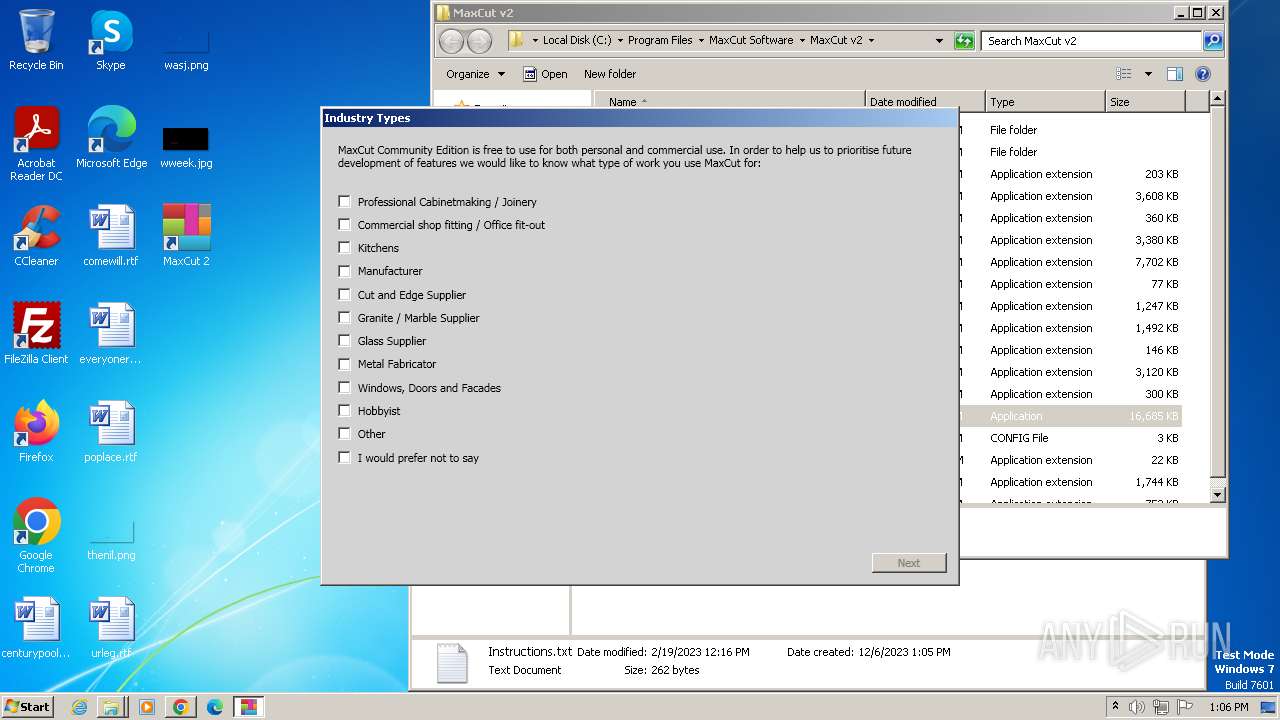Click Edge icon in taskbar
This screenshot has width=1280, height=720.
tap(214, 707)
